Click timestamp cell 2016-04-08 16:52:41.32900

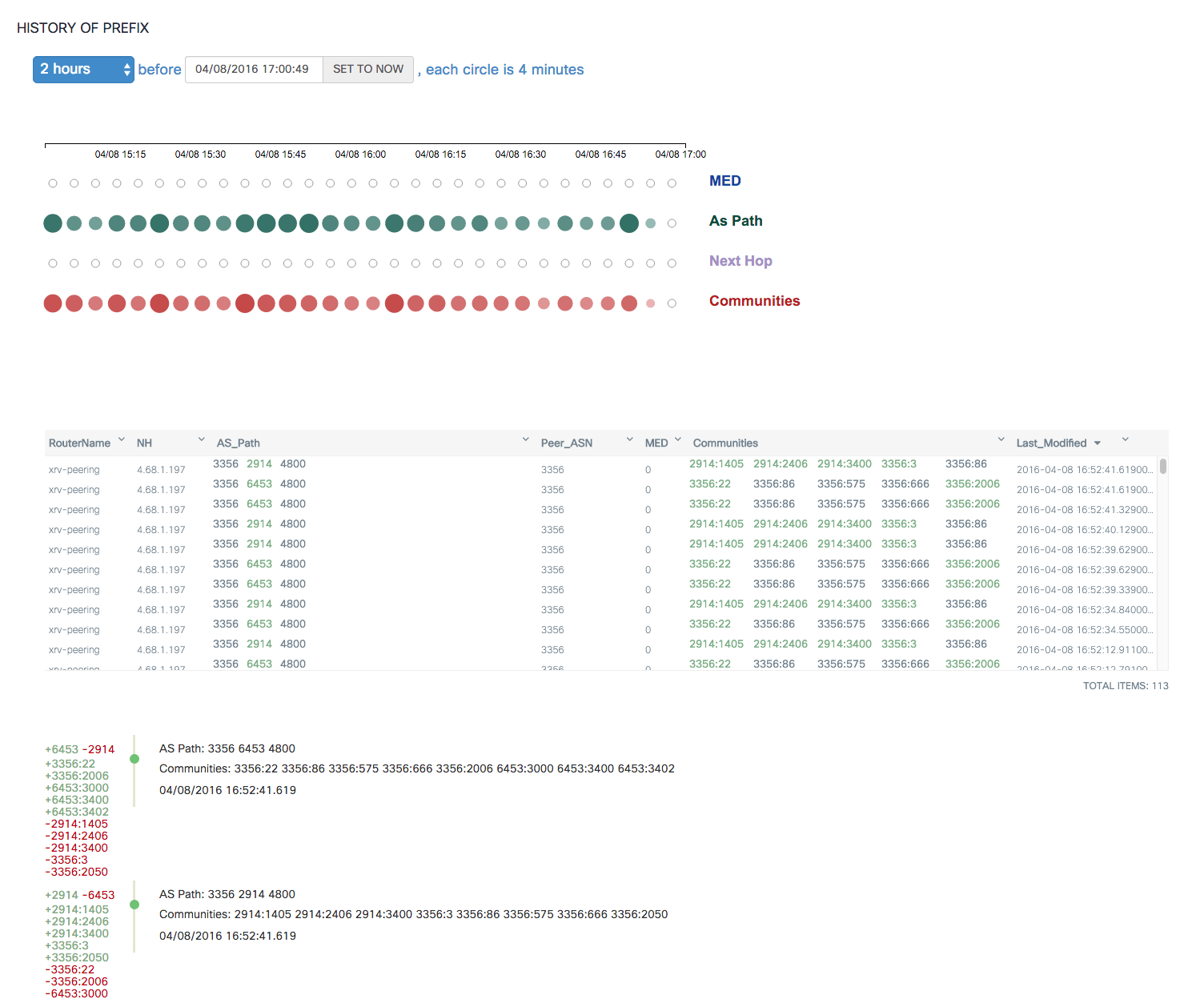1085,510
